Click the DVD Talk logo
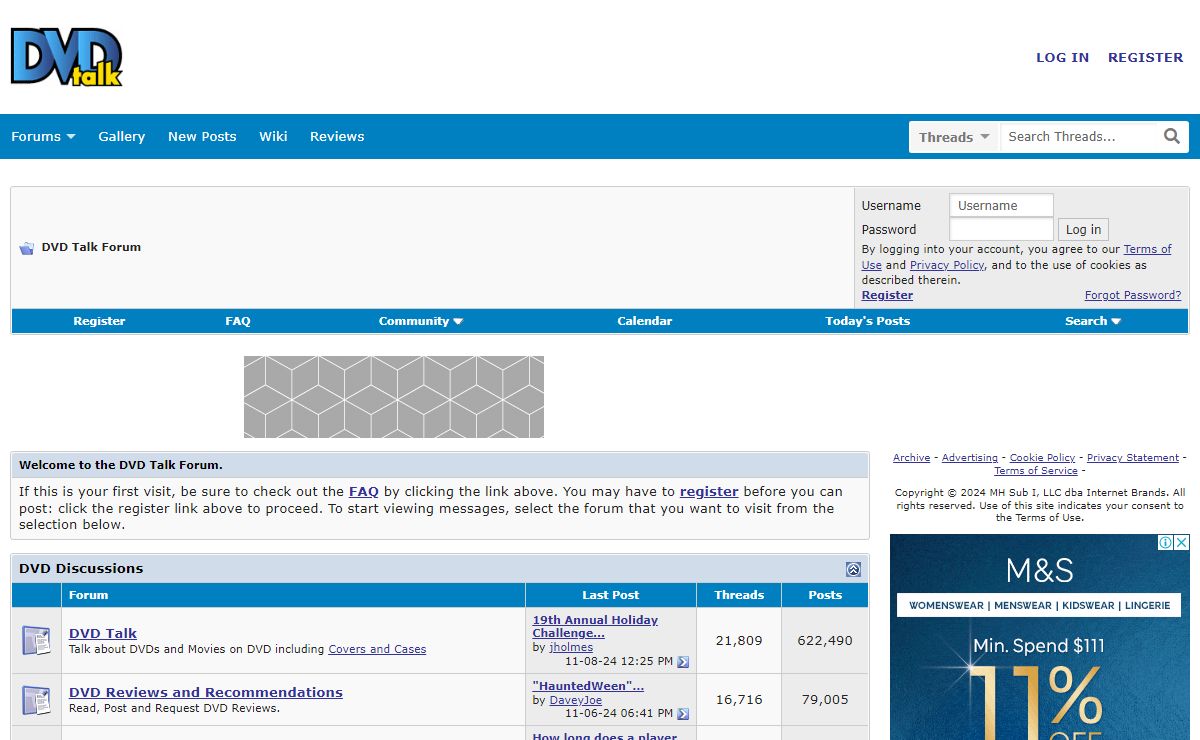 (66, 57)
